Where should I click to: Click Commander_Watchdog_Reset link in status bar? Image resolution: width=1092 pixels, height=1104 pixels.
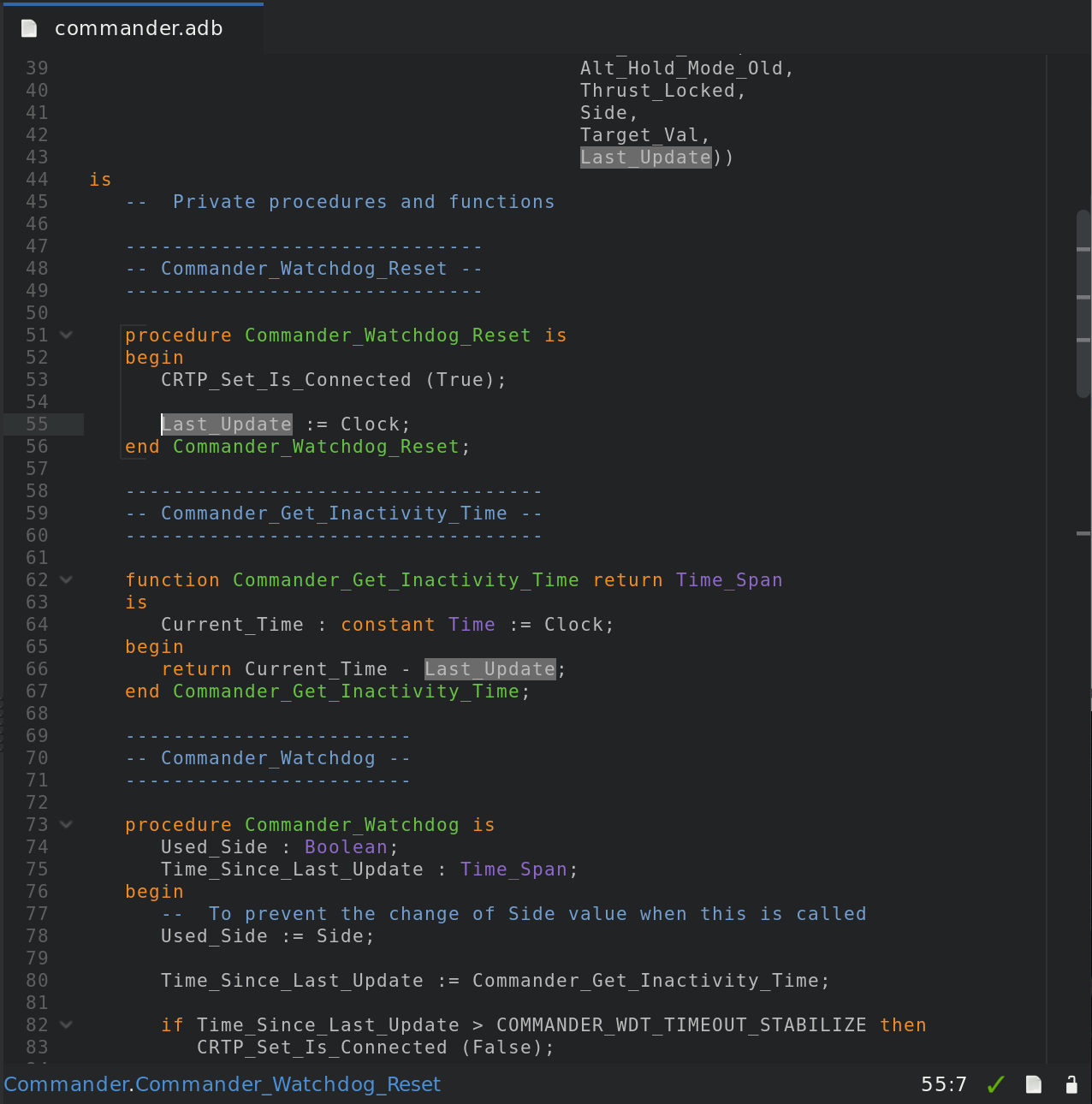[288, 1084]
